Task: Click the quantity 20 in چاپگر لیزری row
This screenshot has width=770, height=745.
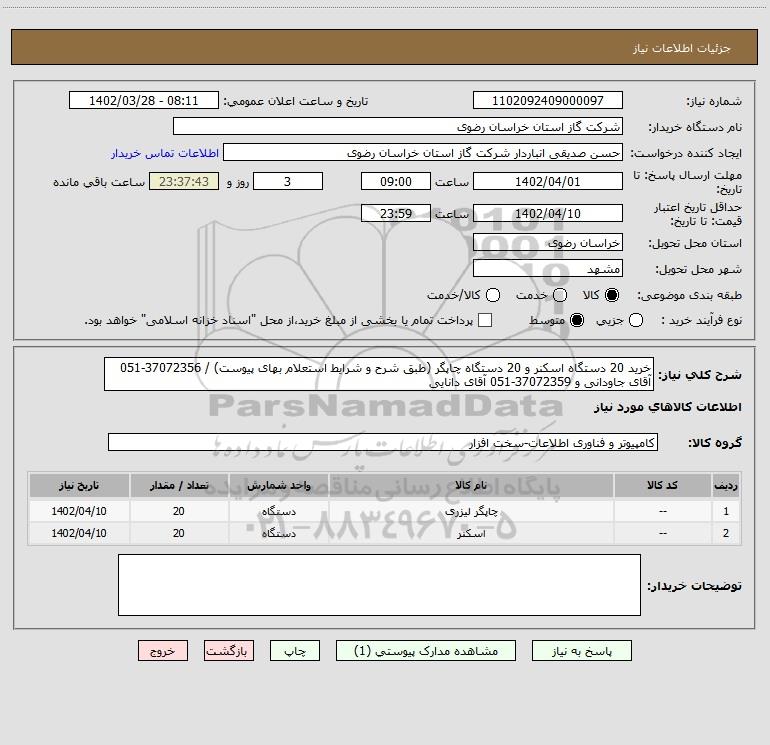Action: pyautogui.click(x=179, y=511)
